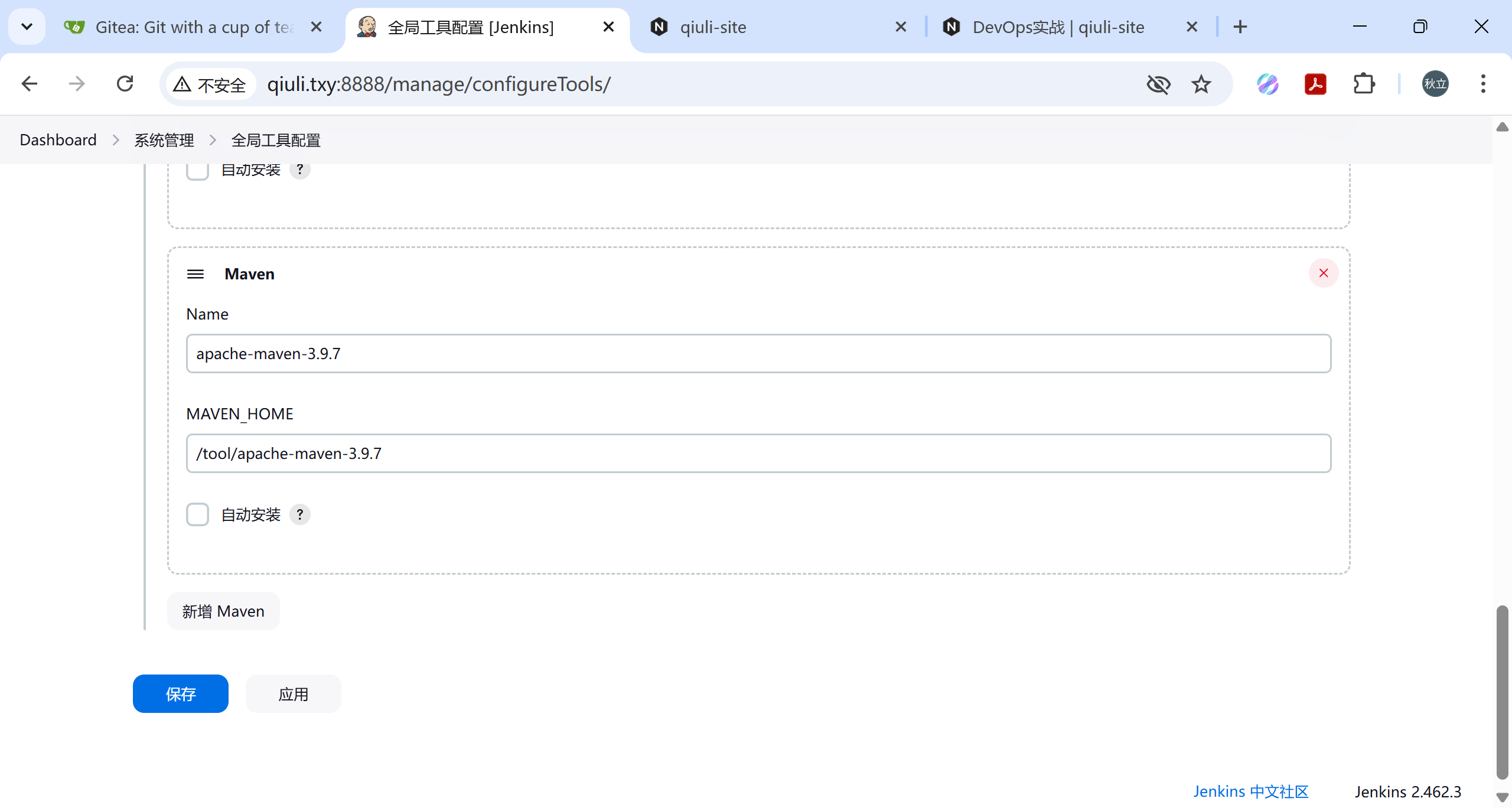This screenshot has height=808, width=1512.
Task: Click the blue 保存 save button
Action: tap(180, 693)
